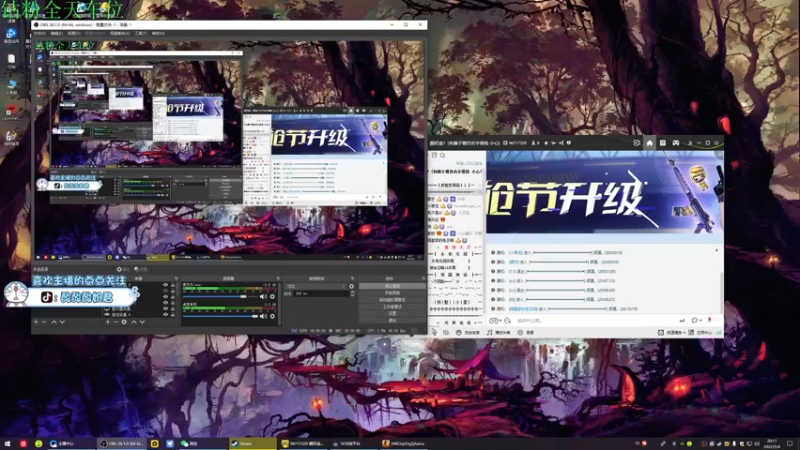
Task: Remove selected scene with minus icon
Action: coord(44,322)
